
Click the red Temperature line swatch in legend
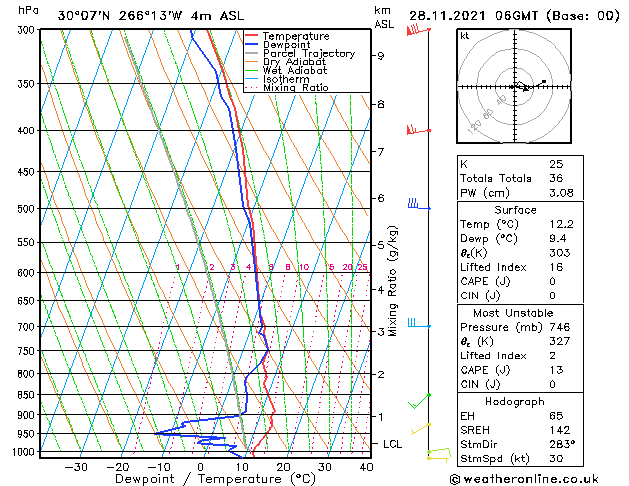pos(251,36)
